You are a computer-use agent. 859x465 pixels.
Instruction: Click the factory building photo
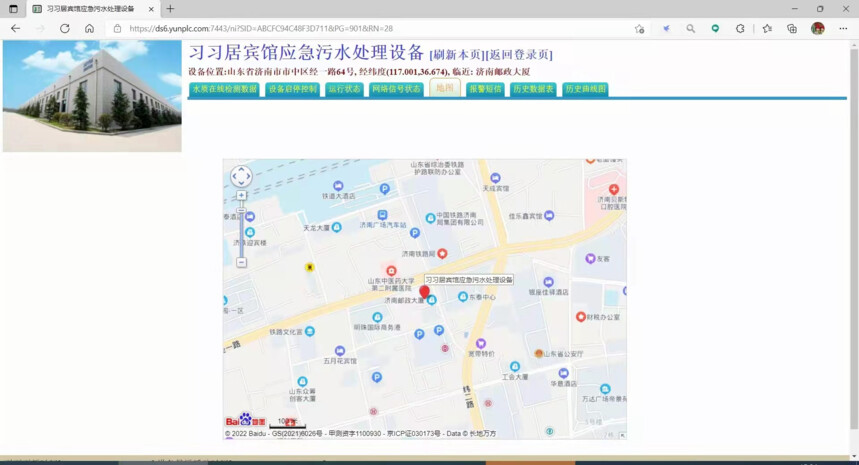(92, 96)
